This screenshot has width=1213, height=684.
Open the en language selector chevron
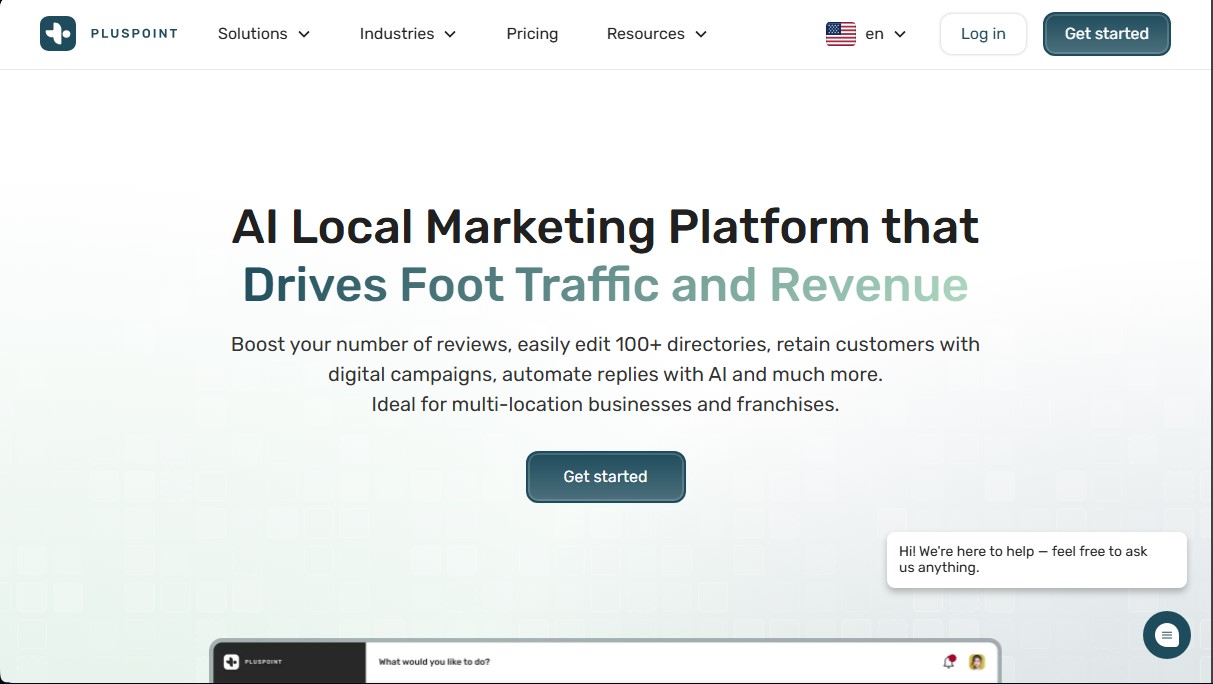coord(900,34)
